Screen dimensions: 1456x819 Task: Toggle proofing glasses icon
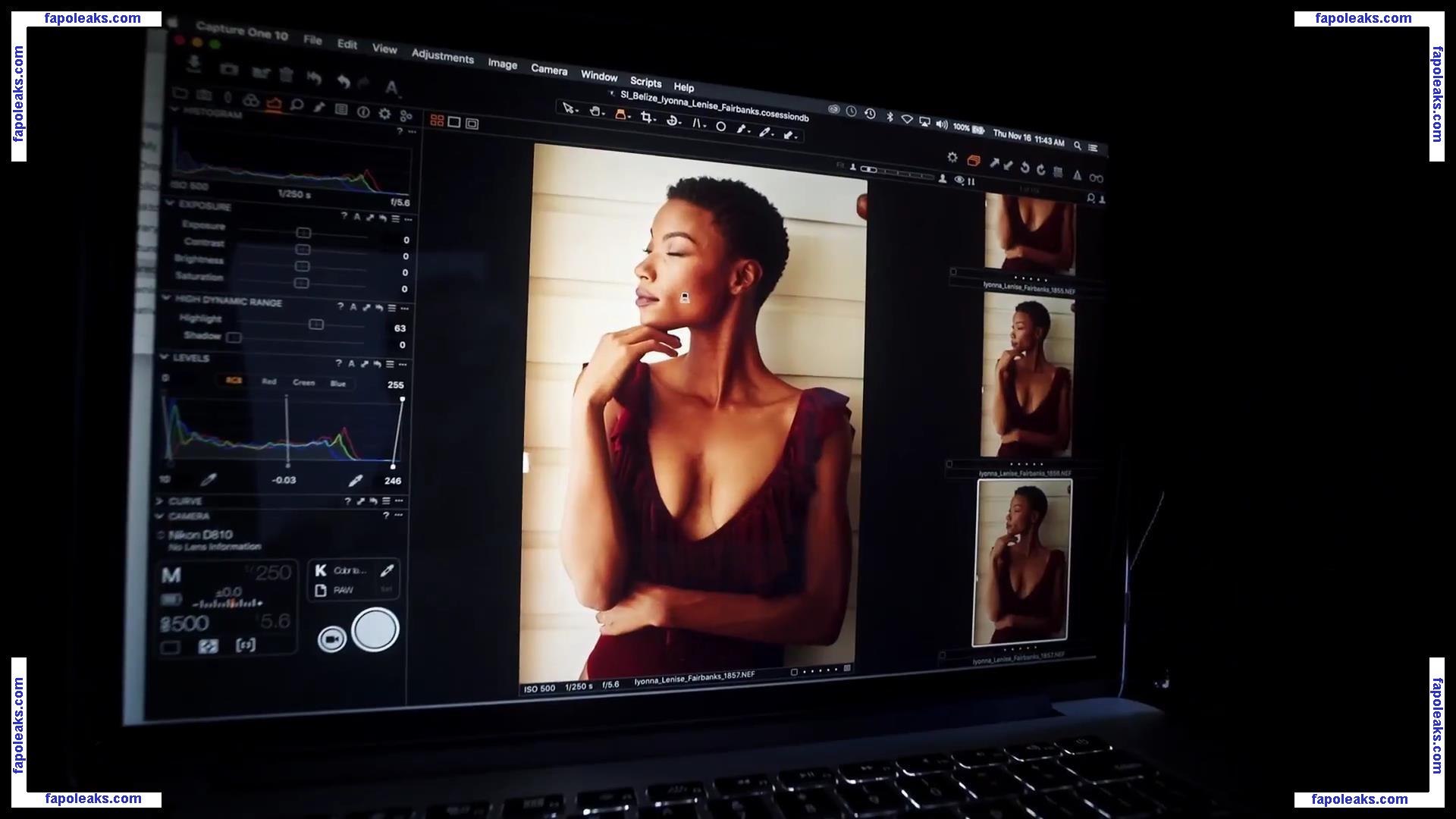coord(1097,177)
